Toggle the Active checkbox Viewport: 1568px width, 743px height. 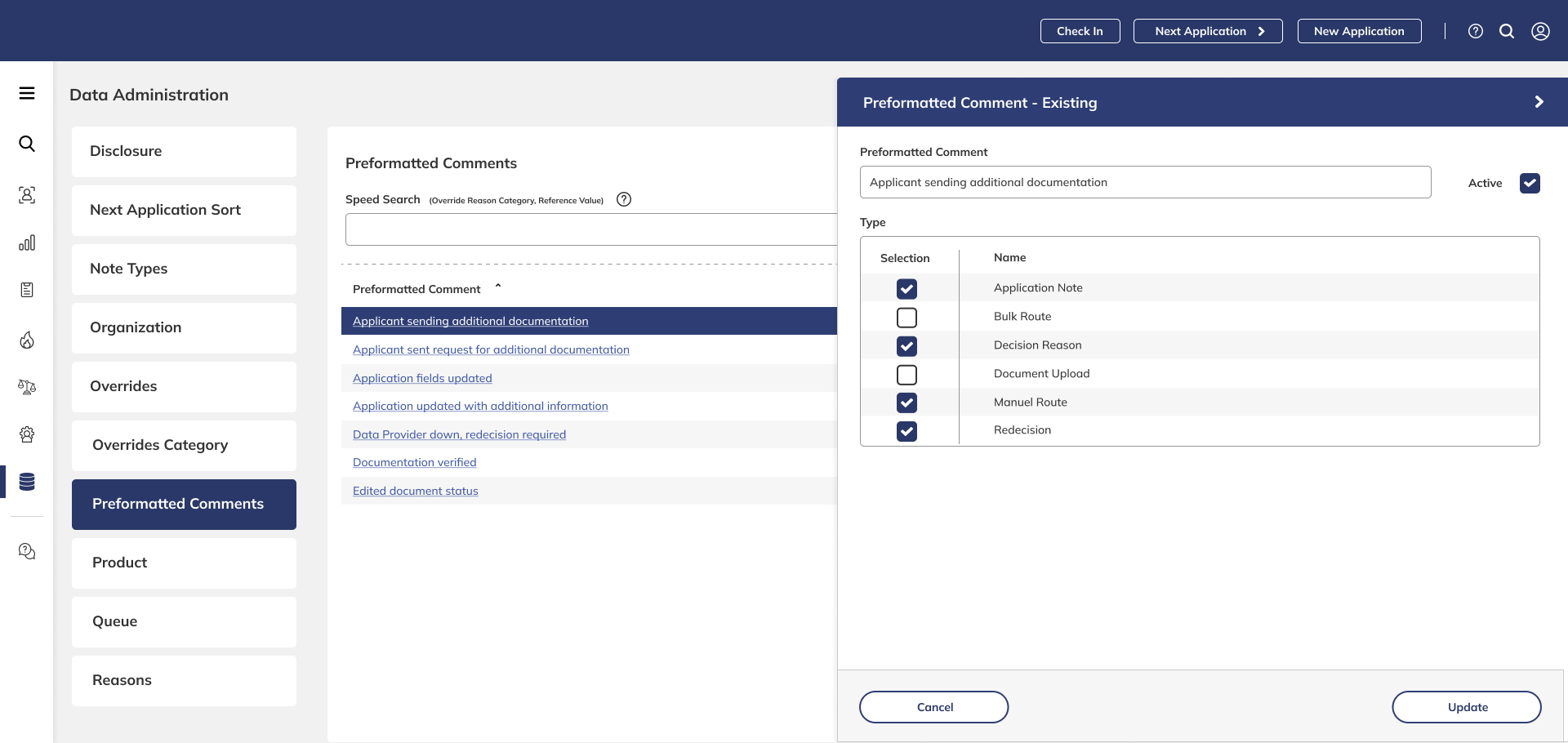1530,183
